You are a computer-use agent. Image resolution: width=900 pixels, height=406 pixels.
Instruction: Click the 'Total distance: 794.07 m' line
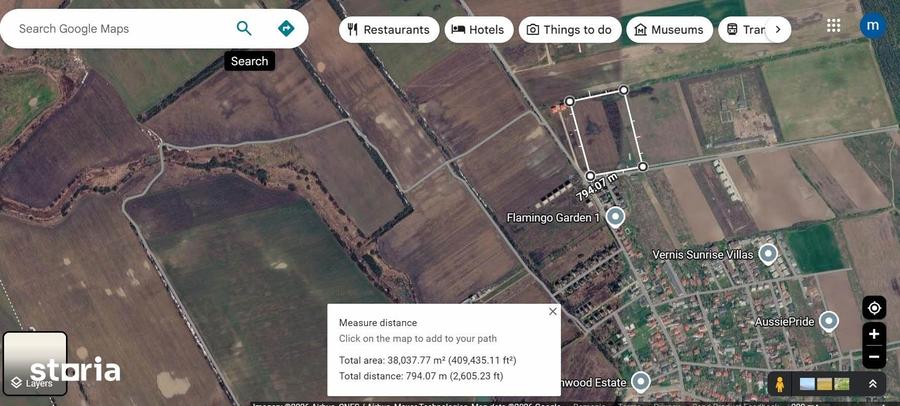coord(421,376)
